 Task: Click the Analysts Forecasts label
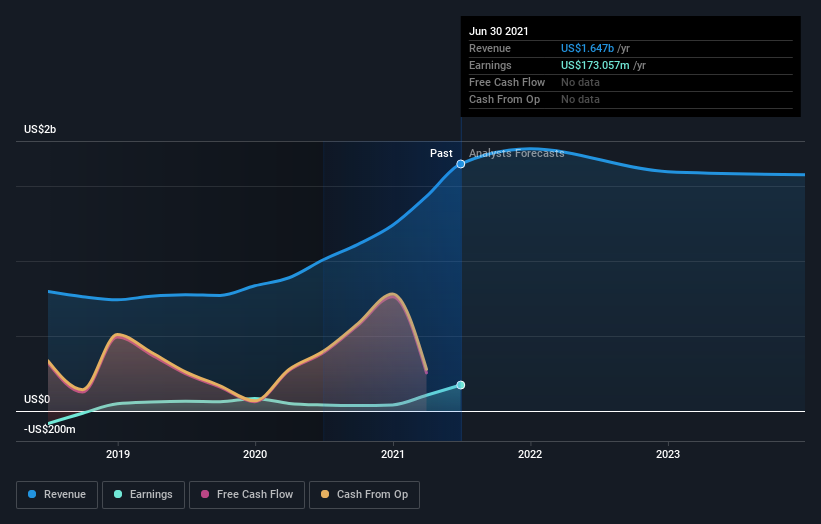pyautogui.click(x=517, y=153)
